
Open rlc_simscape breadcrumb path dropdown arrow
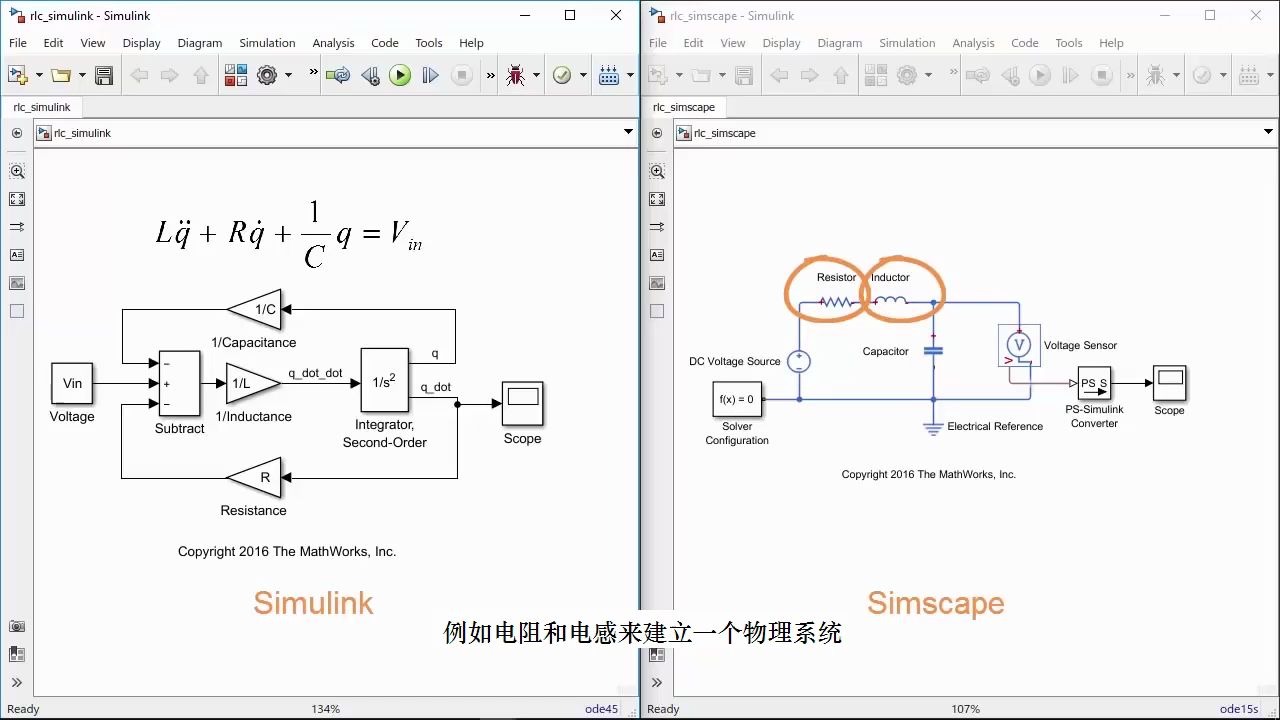click(x=1268, y=132)
